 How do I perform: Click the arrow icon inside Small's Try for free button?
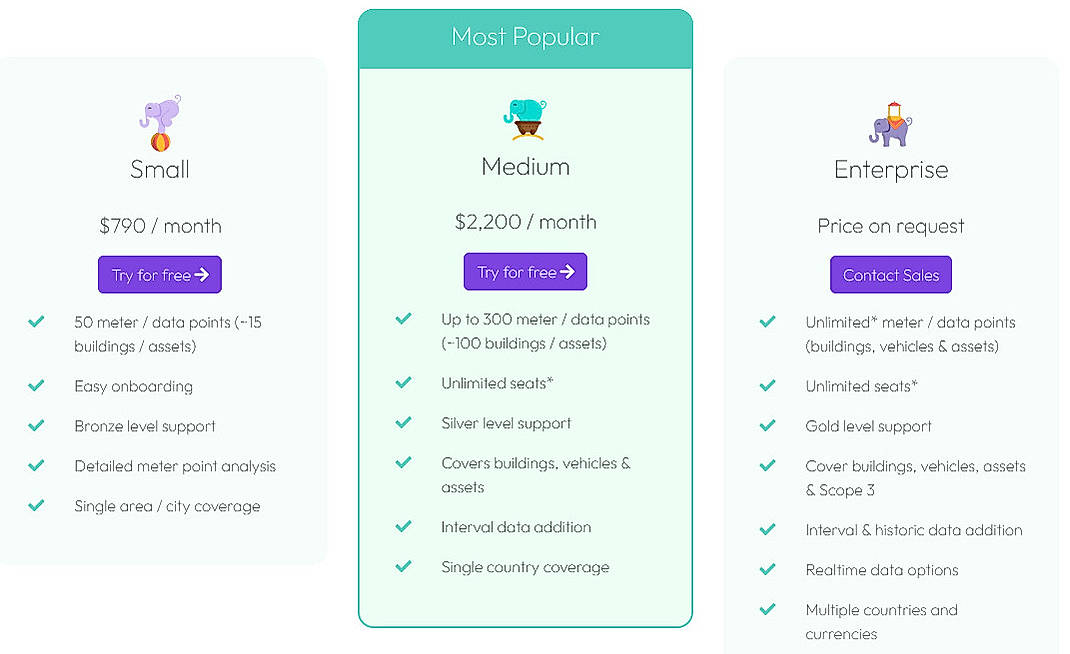coord(202,274)
